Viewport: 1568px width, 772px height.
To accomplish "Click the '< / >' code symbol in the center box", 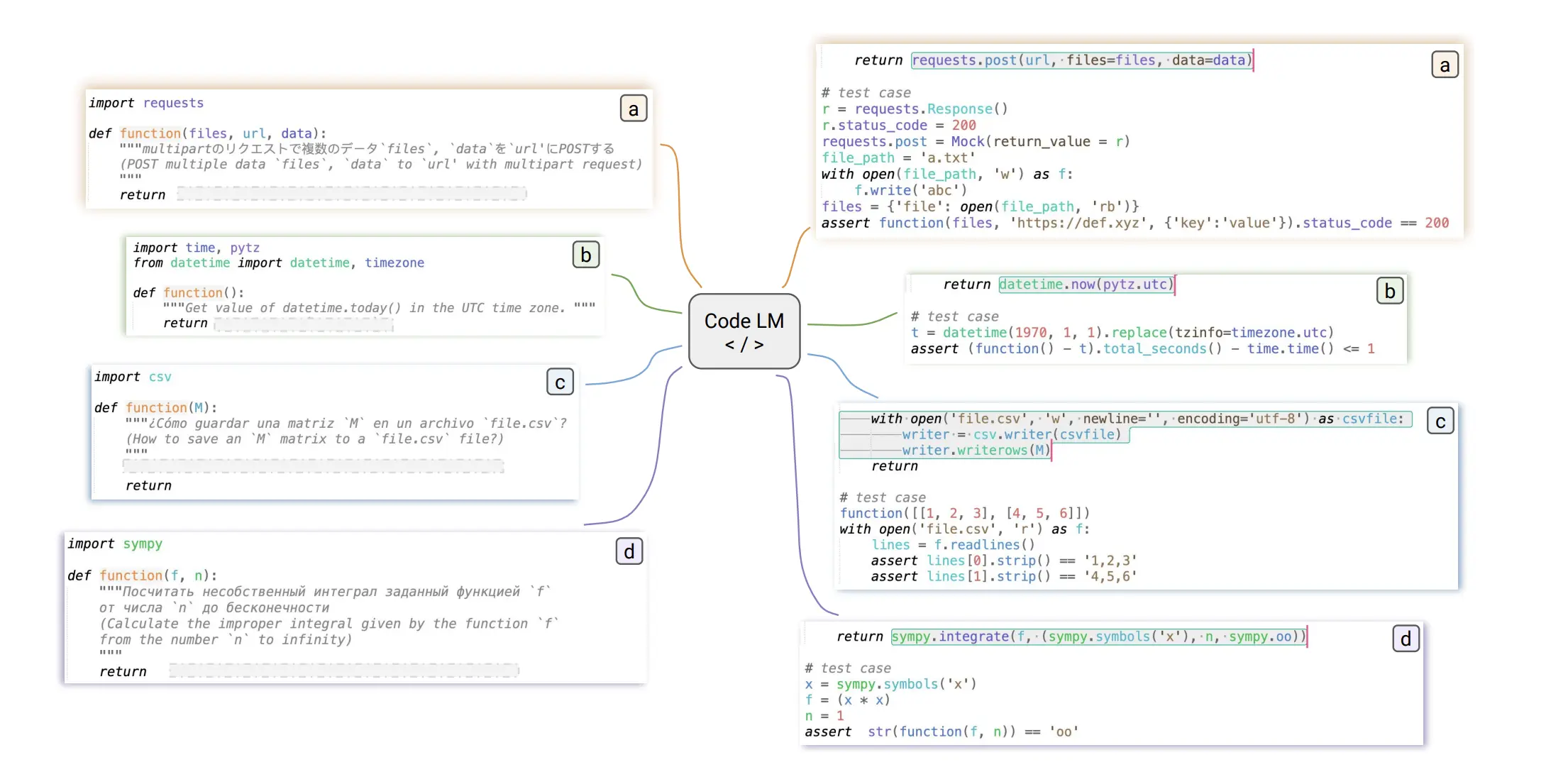I will (744, 345).
